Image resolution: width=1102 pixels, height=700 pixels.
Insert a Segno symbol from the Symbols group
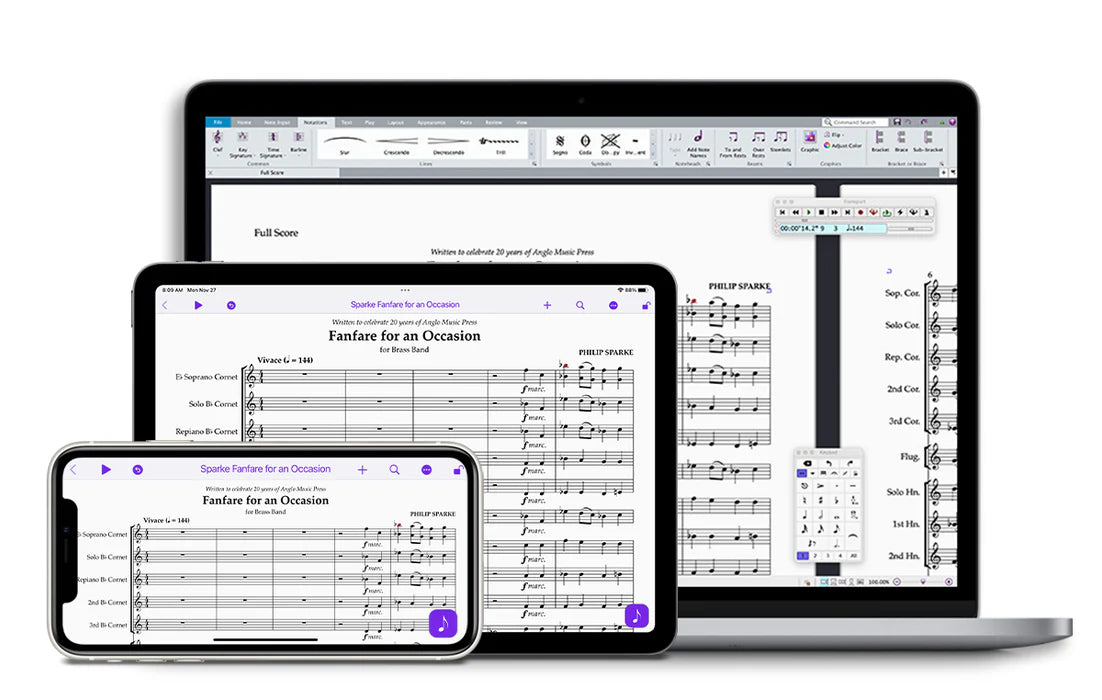click(x=559, y=140)
